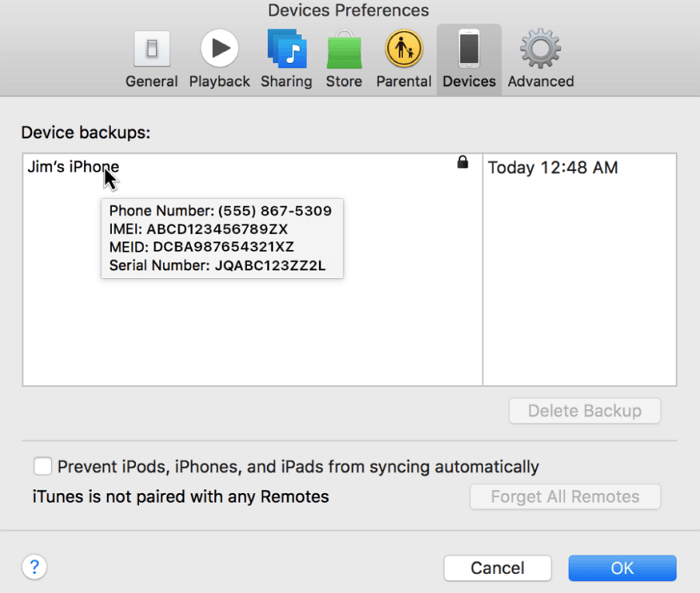The image size is (700, 593).
Task: Open the General preferences switch icon
Action: click(151, 49)
